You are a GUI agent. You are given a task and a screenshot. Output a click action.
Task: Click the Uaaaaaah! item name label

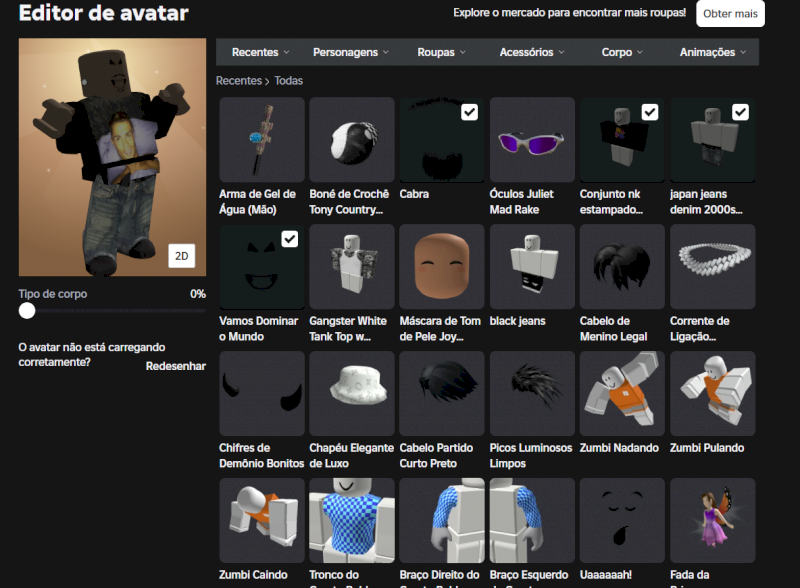point(606,575)
